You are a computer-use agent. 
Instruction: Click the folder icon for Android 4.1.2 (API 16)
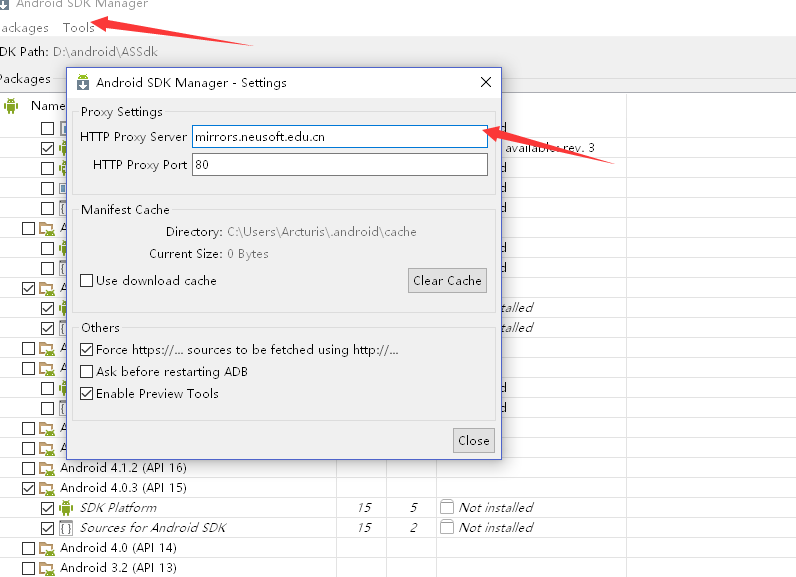(x=47, y=468)
